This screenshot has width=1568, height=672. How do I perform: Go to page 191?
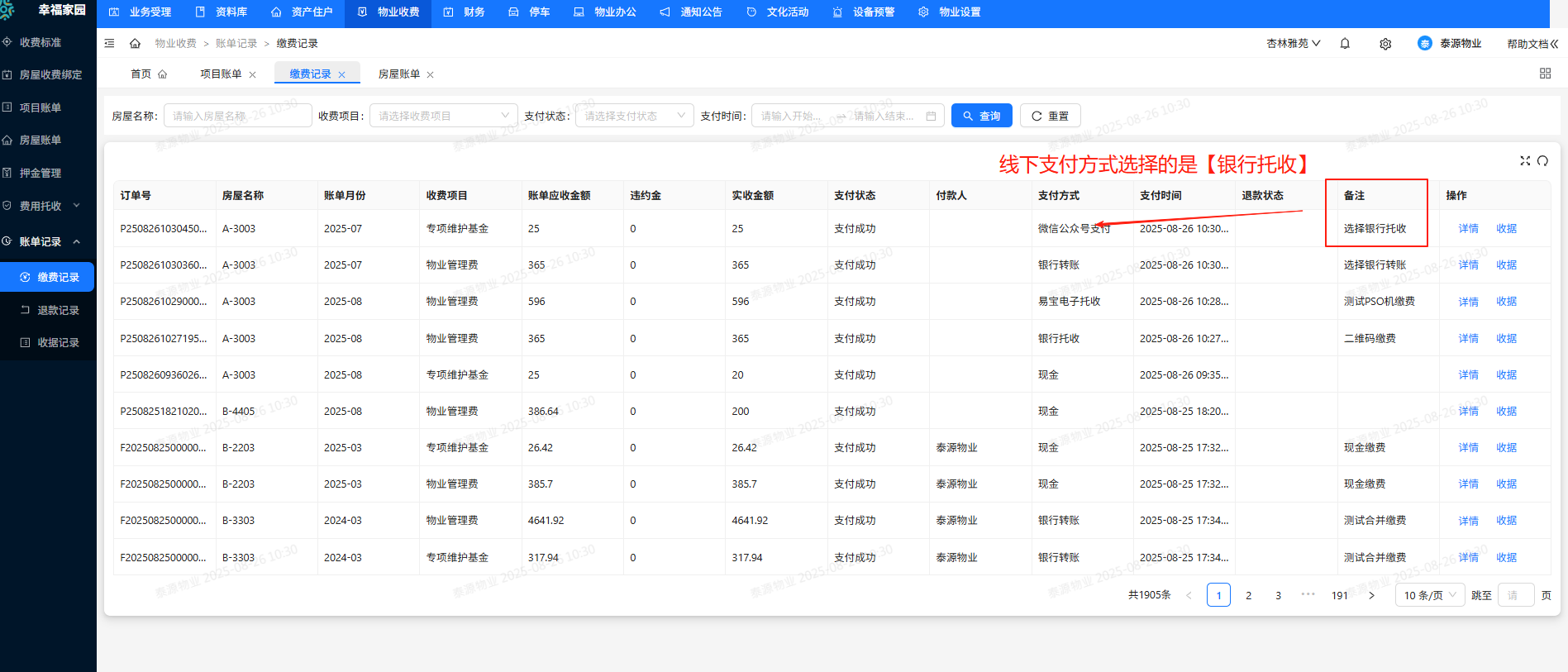tap(1340, 595)
